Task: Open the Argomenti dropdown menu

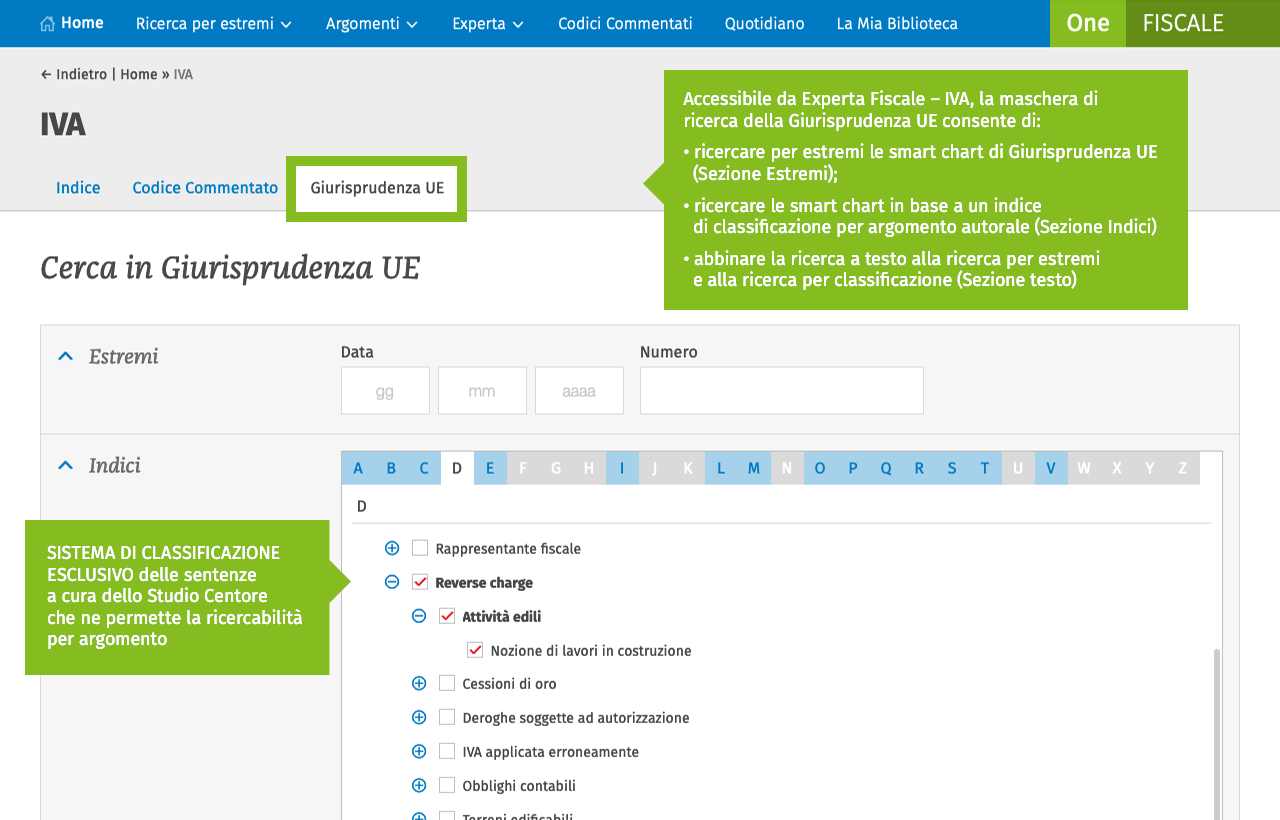Action: [x=371, y=24]
